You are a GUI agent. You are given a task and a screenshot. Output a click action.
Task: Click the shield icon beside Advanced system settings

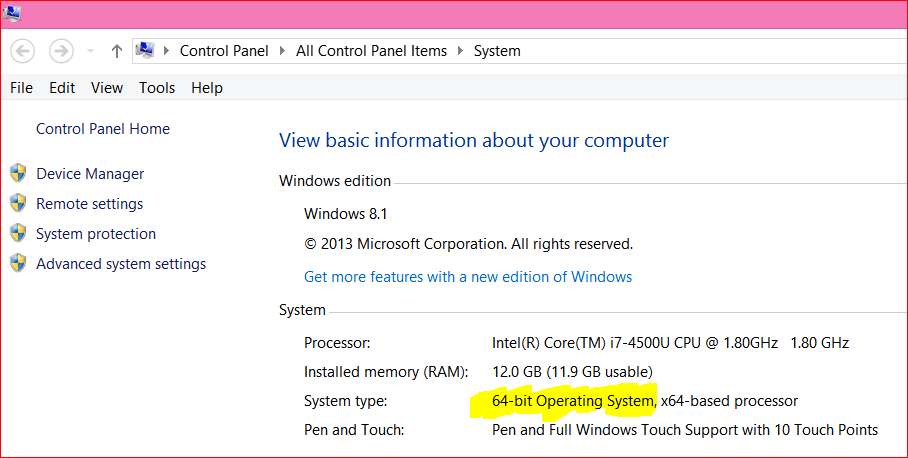click(19, 263)
